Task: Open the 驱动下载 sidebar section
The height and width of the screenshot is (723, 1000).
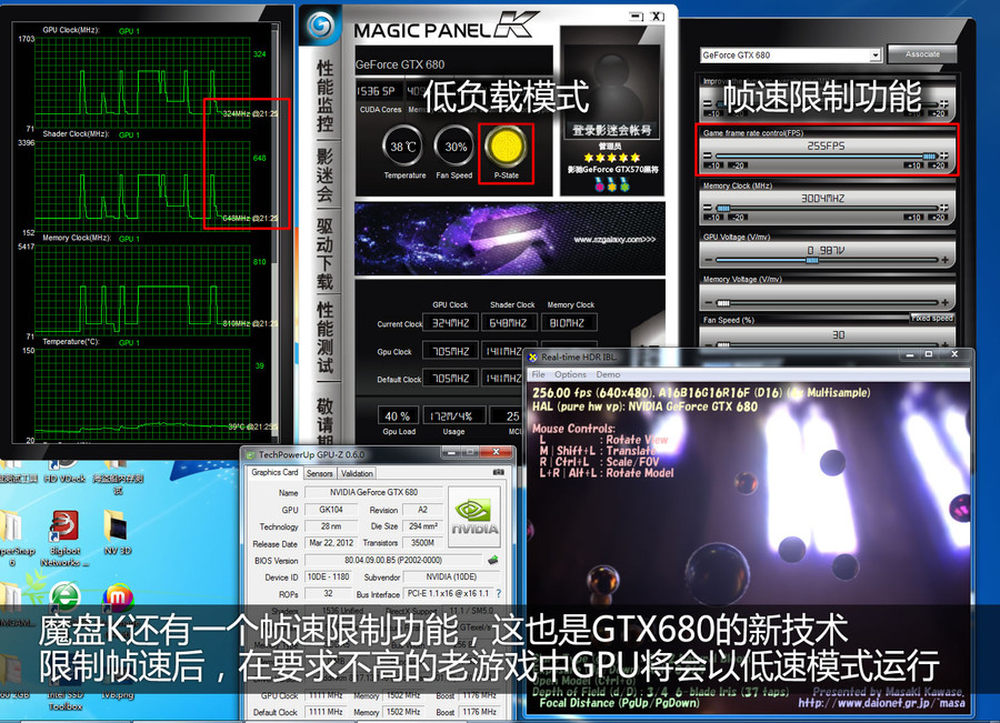Action: 325,254
